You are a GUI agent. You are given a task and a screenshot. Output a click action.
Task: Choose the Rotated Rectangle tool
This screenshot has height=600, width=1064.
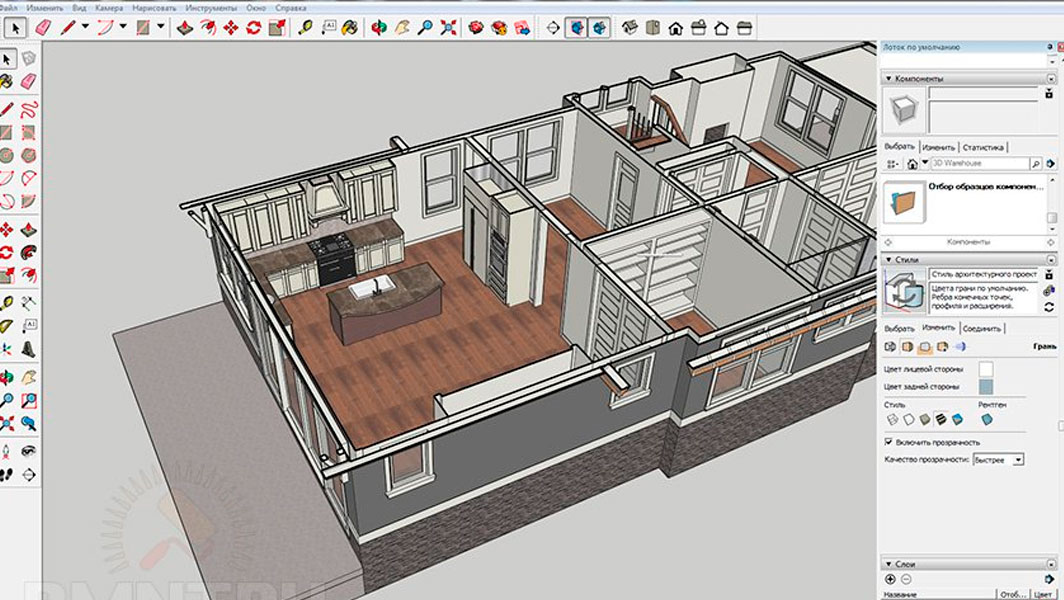(28, 132)
